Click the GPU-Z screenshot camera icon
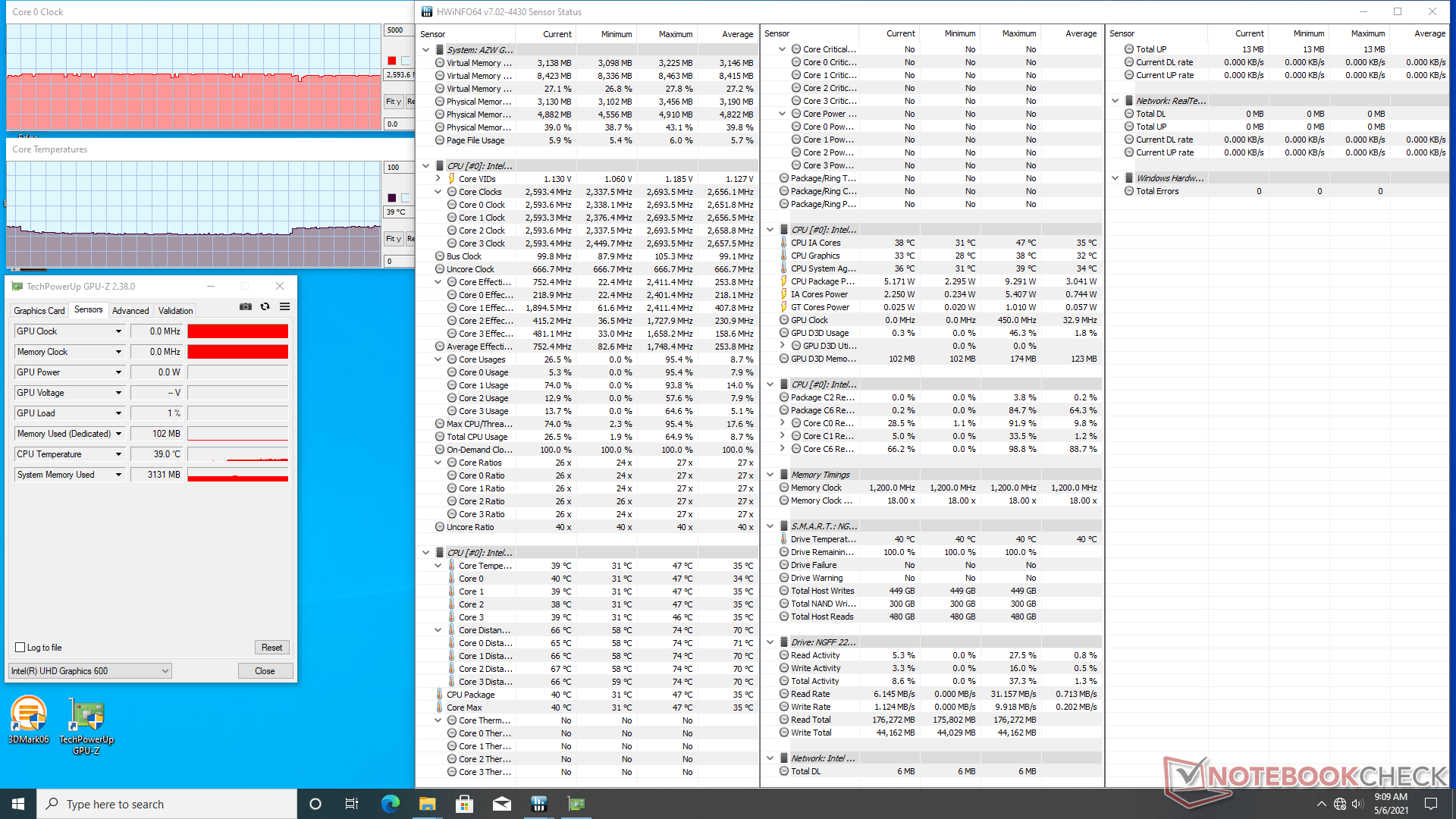1456x819 pixels. [246, 306]
